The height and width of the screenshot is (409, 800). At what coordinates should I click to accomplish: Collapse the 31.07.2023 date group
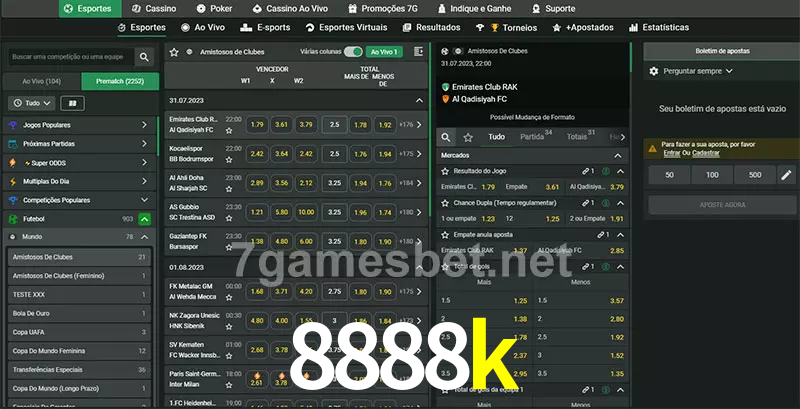click(x=419, y=100)
